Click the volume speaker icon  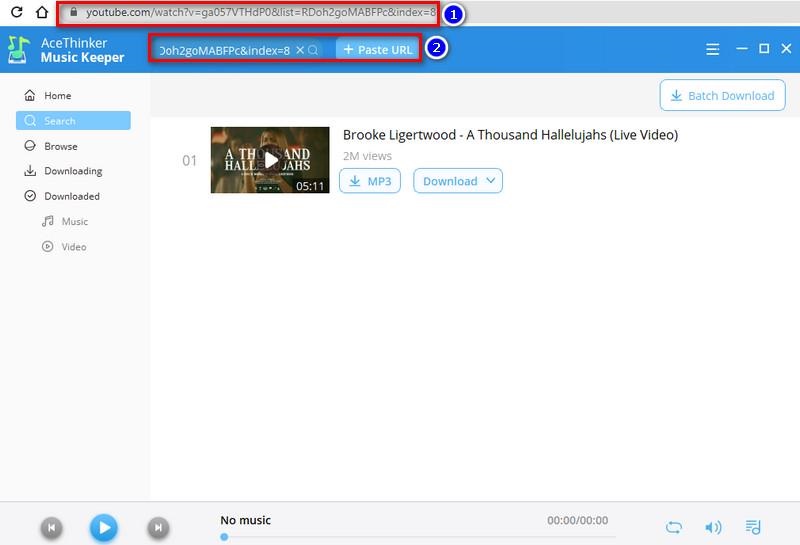coord(713,527)
